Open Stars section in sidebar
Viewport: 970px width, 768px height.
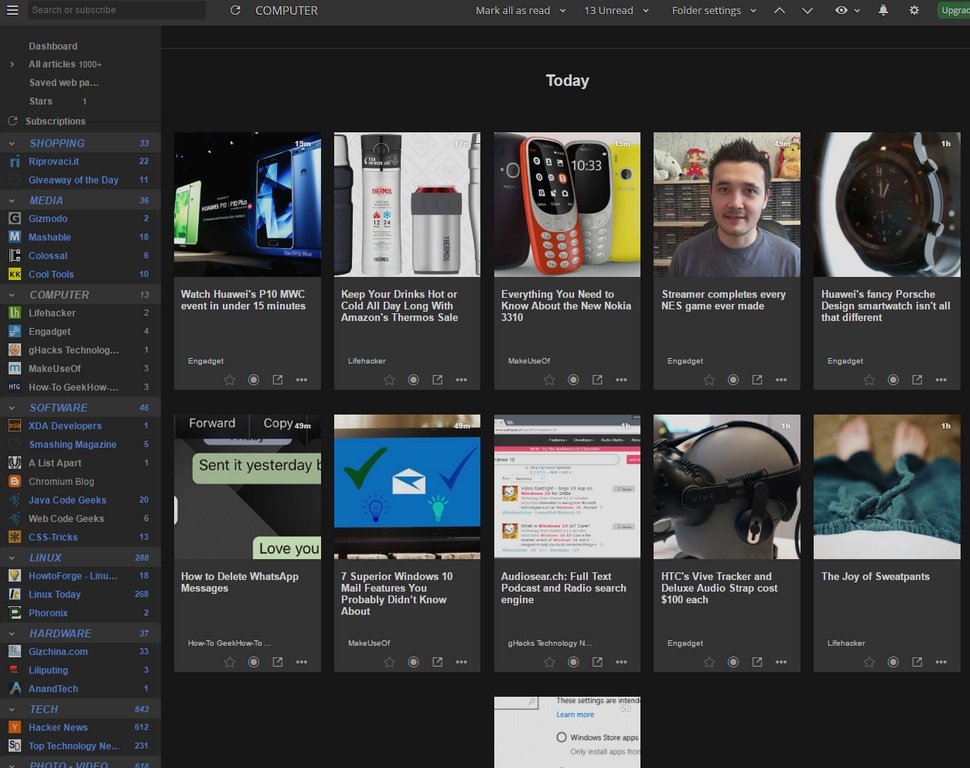click(41, 101)
